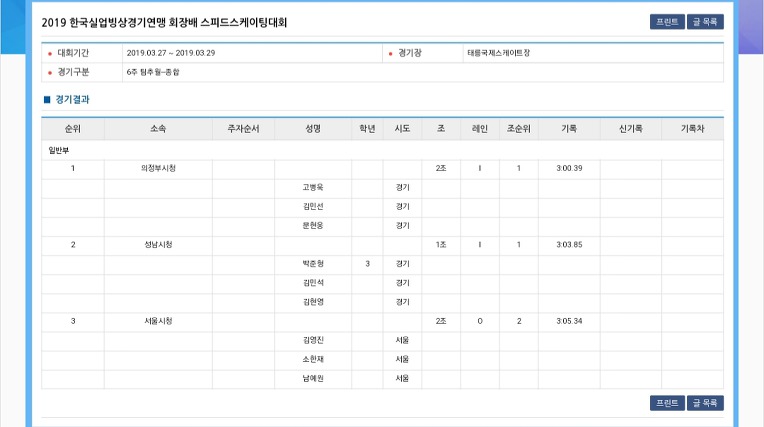764x427 pixels.
Task: Click the skater name 박준형
Action: click(313, 264)
